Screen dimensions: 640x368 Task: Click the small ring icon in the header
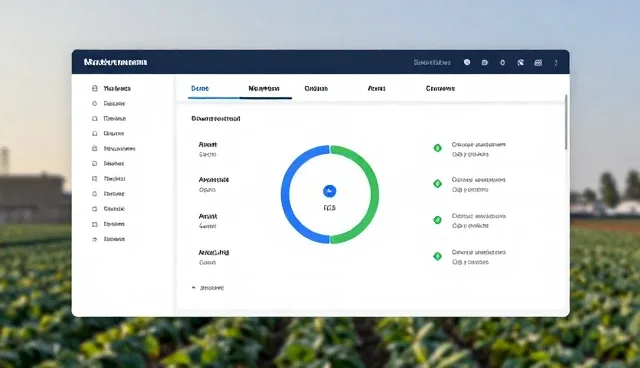pos(502,62)
